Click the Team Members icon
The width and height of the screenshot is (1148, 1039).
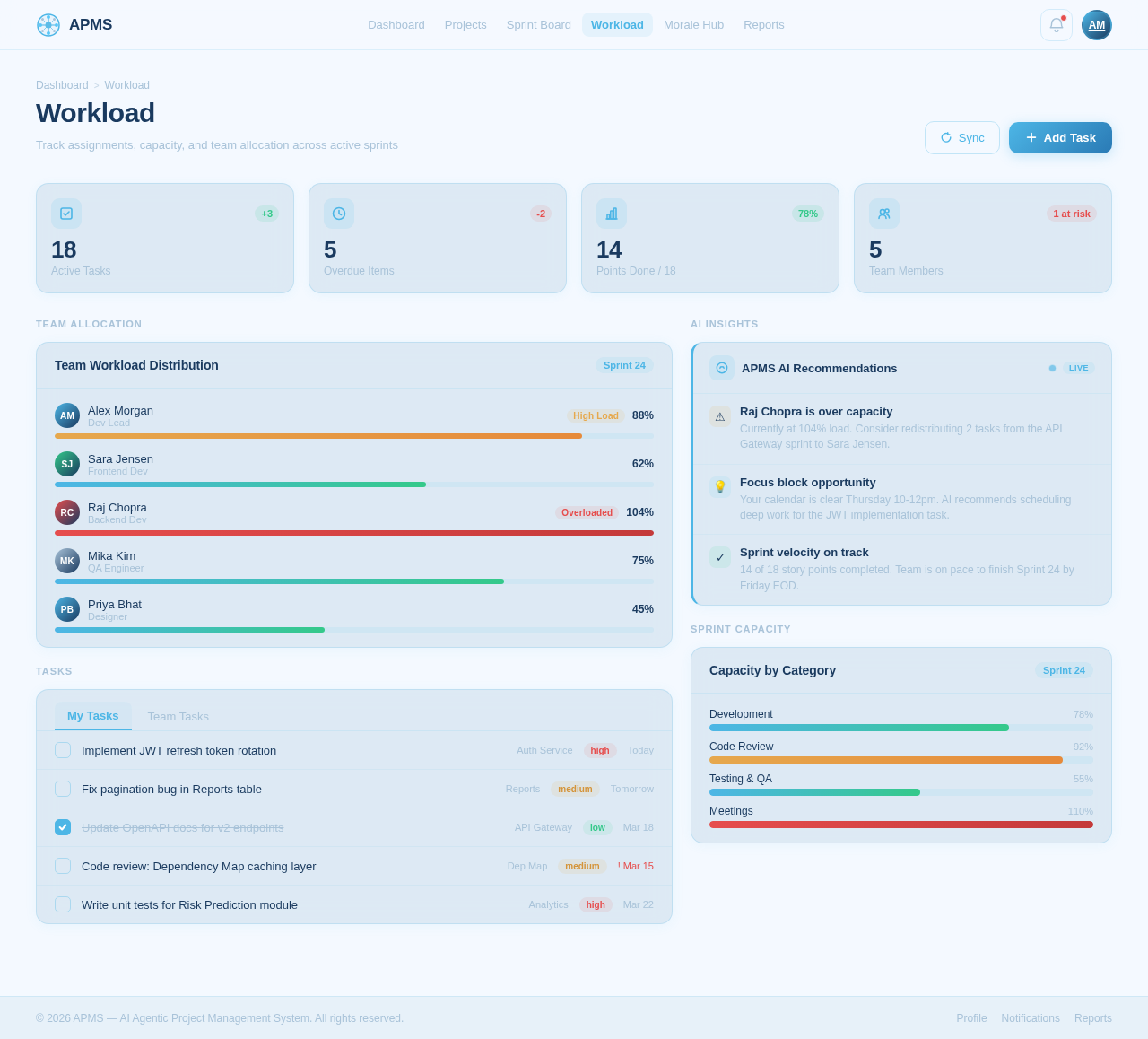tap(884, 214)
